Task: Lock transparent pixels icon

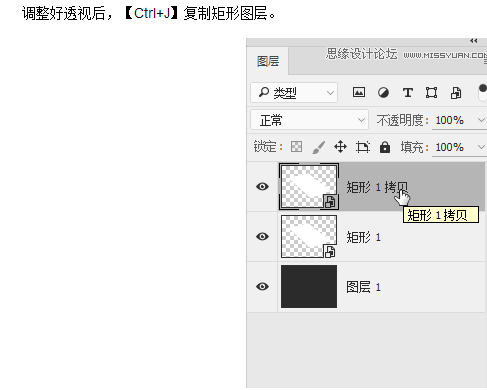Action: pyautogui.click(x=296, y=146)
